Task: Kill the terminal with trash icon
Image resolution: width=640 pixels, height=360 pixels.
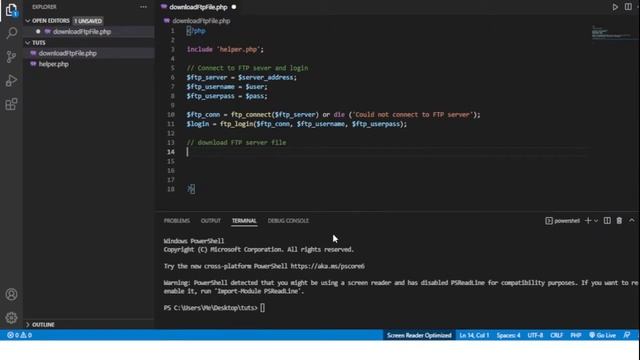Action: pyautogui.click(x=619, y=220)
